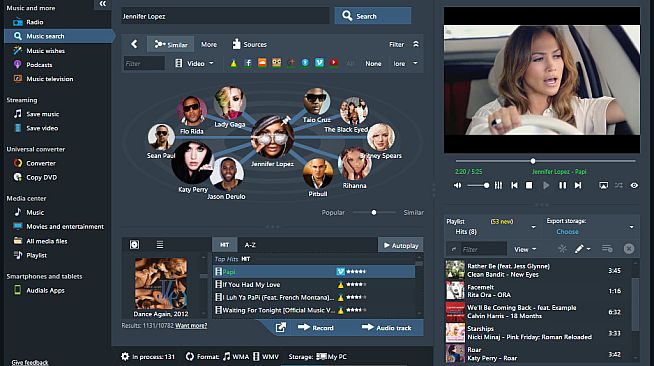The image size is (654, 366).
Task: Select Music search in sidebar
Action: 58,36
